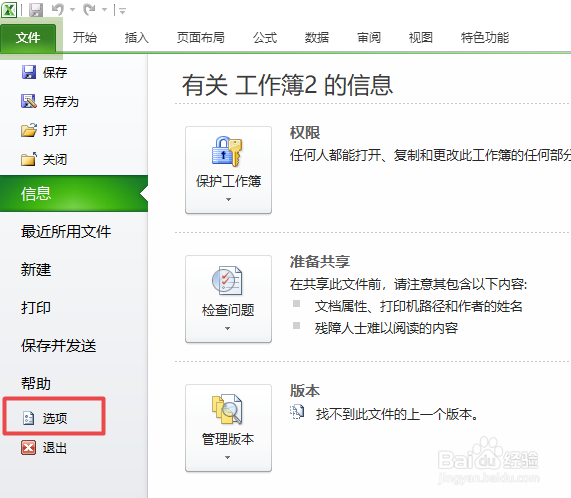Click the 打开 open folder icon
Viewport: 571px width, 498px height.
point(29,130)
